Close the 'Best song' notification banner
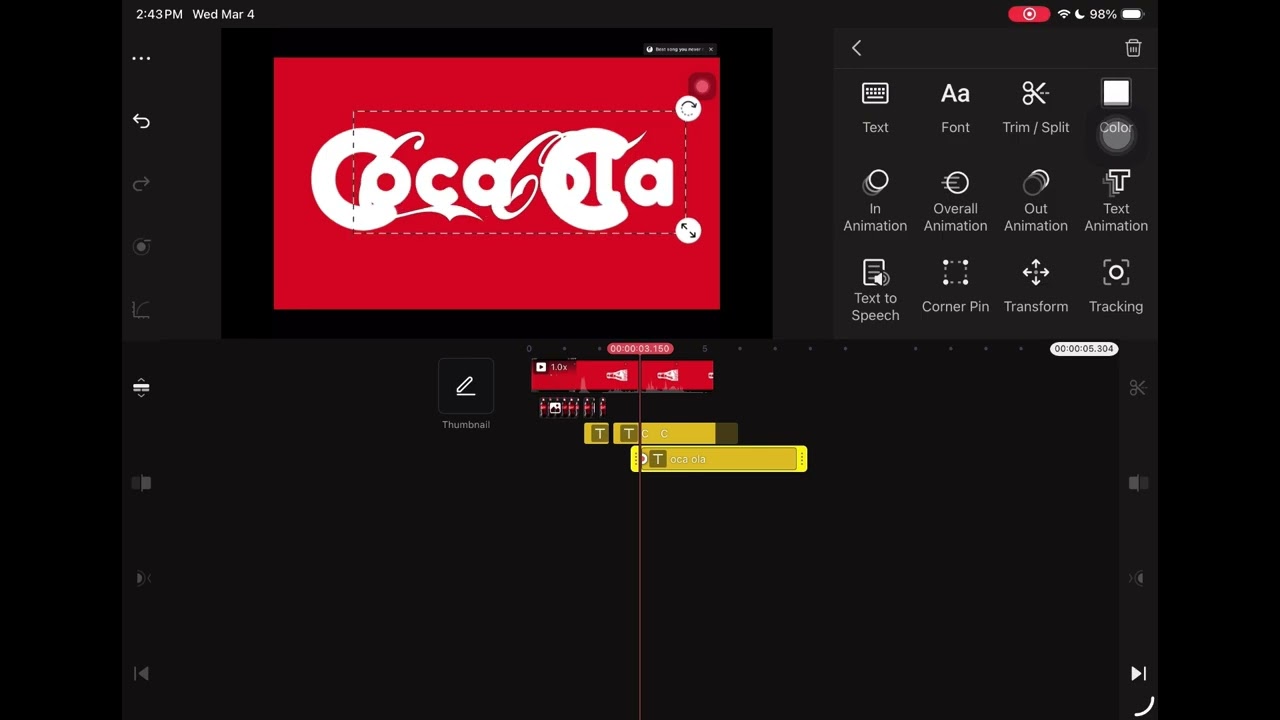Viewport: 1280px width, 720px height. pyautogui.click(x=711, y=49)
